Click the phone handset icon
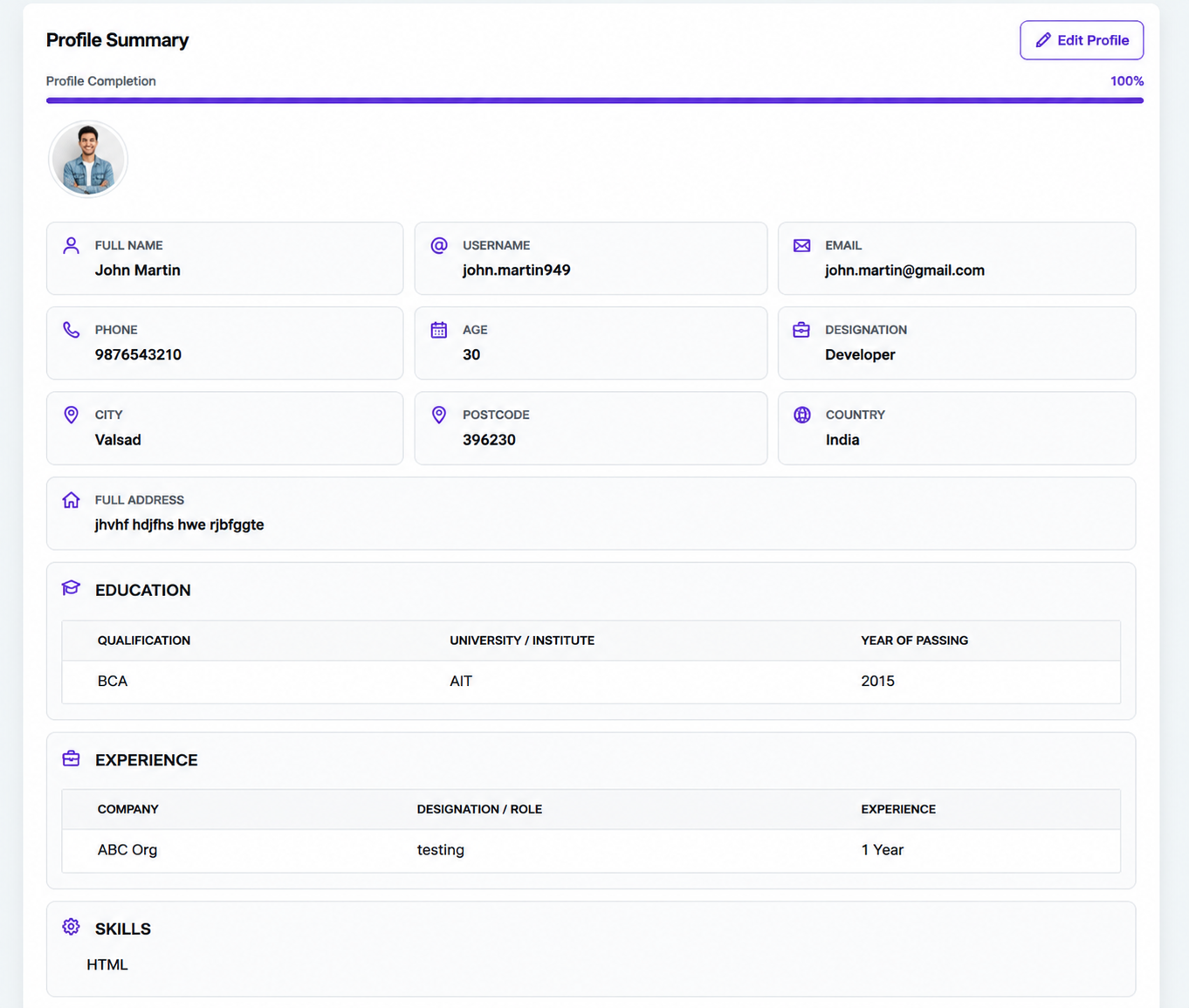This screenshot has height=1008, width=1189. tap(72, 330)
